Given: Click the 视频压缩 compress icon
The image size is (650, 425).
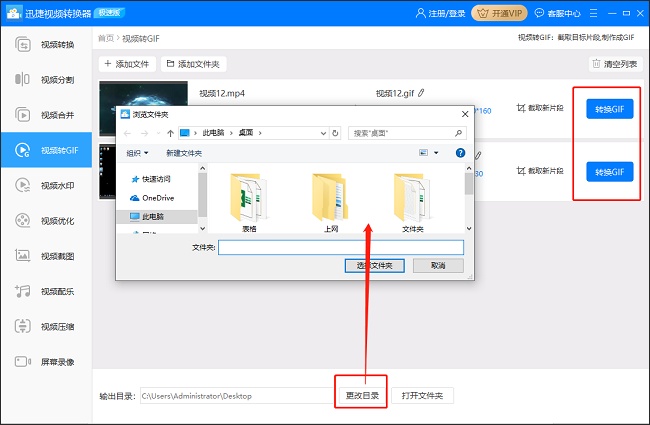Looking at the screenshot, I should point(22,326).
